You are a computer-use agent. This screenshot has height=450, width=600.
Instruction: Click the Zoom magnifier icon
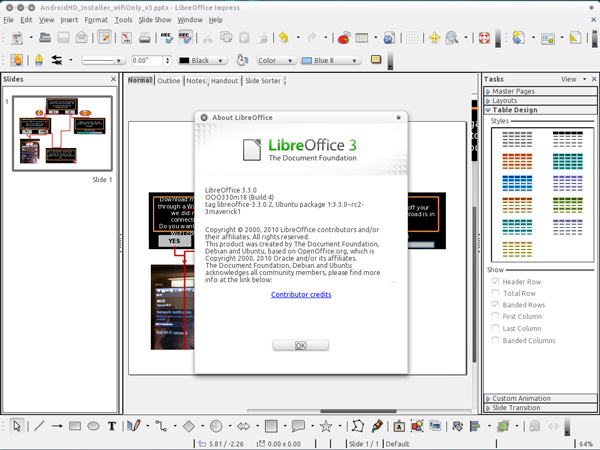(452, 38)
